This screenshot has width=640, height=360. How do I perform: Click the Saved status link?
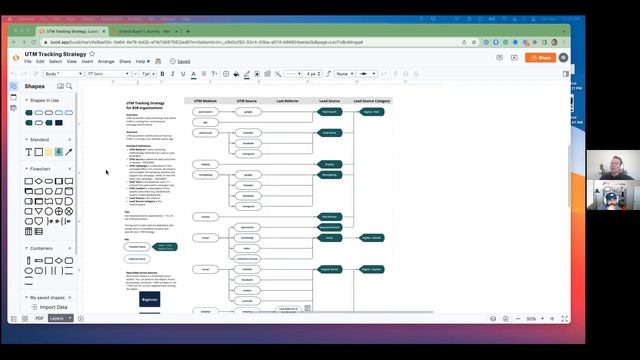184,62
